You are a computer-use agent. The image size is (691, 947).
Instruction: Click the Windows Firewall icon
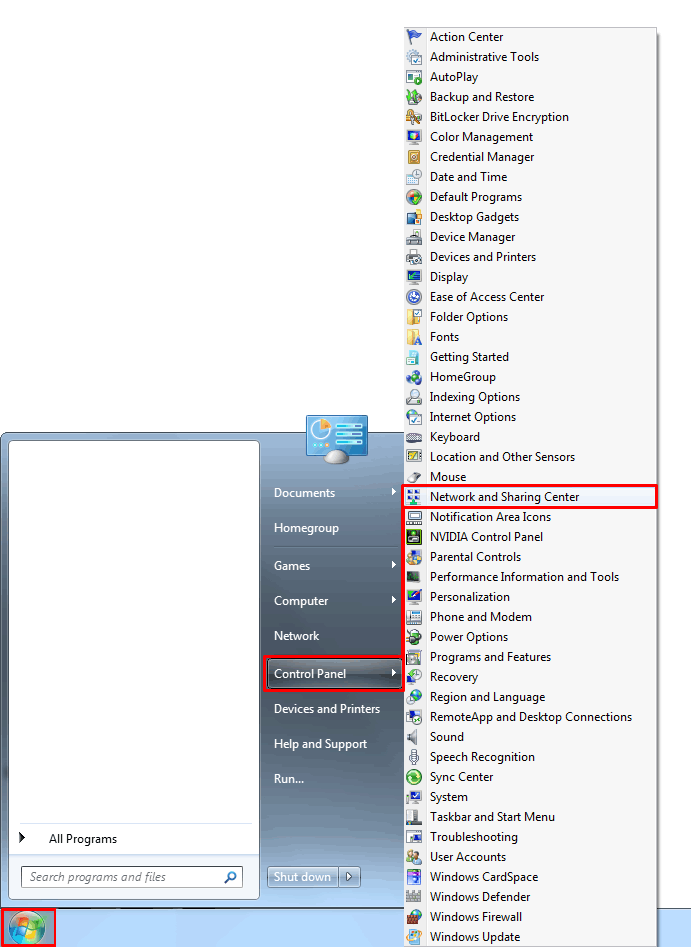click(x=414, y=917)
